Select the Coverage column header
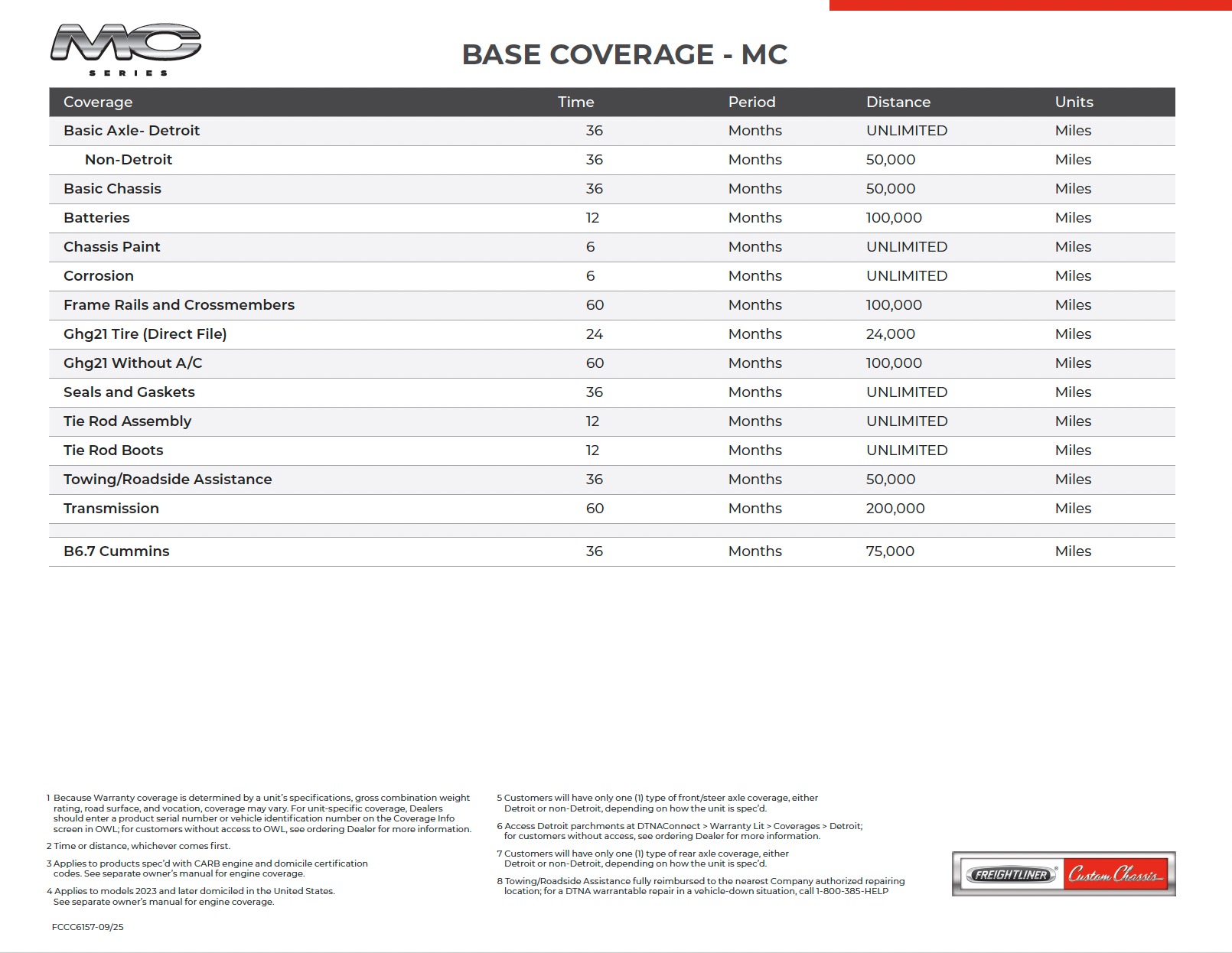The image size is (1232, 953). (98, 102)
